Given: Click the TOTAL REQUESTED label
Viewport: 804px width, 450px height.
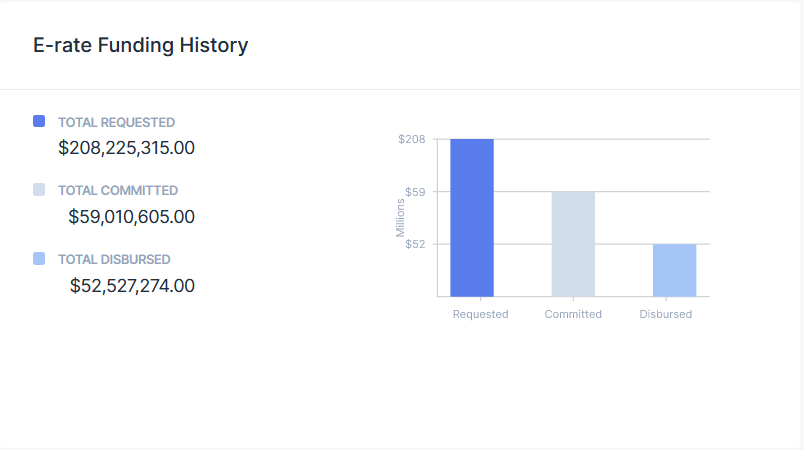Looking at the screenshot, I should [x=116, y=122].
